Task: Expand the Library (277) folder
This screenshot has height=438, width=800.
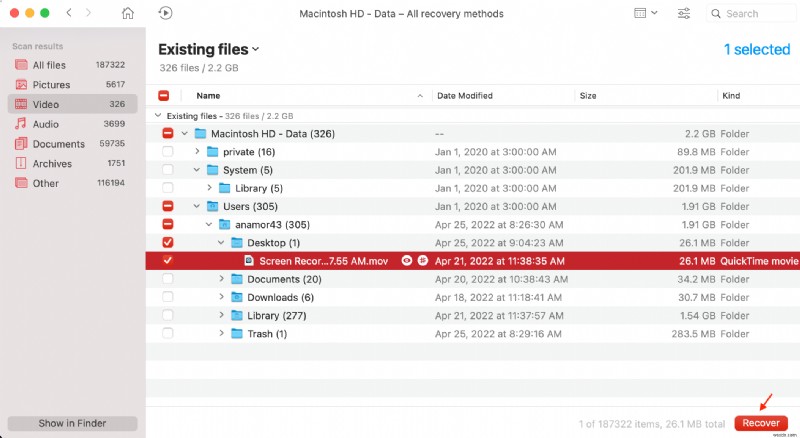Action: [221, 315]
